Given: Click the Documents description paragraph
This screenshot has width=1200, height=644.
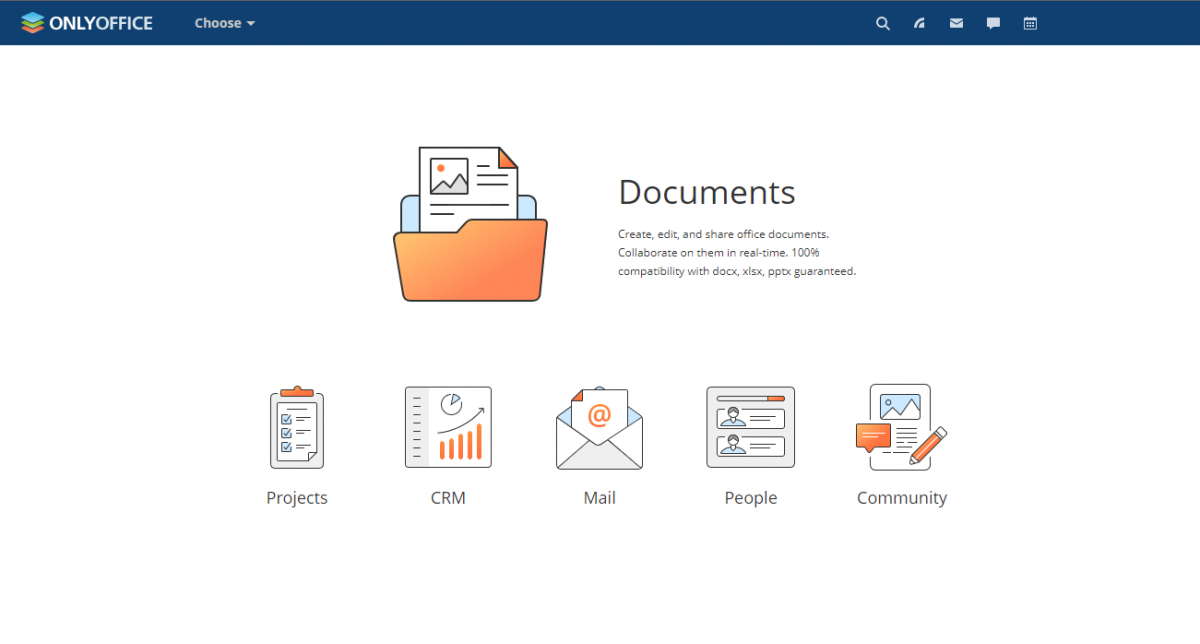Looking at the screenshot, I should pos(736,252).
